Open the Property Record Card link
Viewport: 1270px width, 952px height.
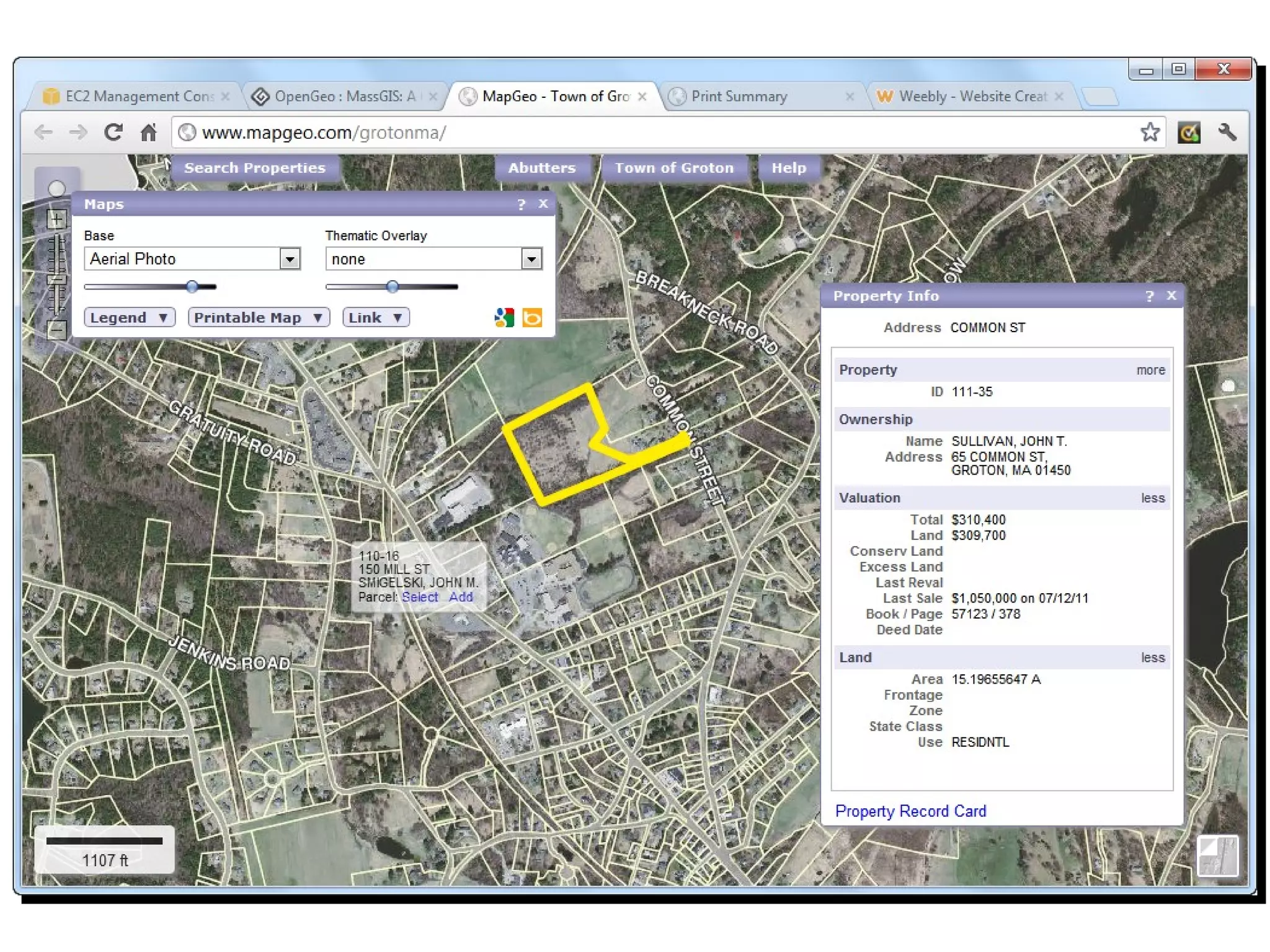910,811
